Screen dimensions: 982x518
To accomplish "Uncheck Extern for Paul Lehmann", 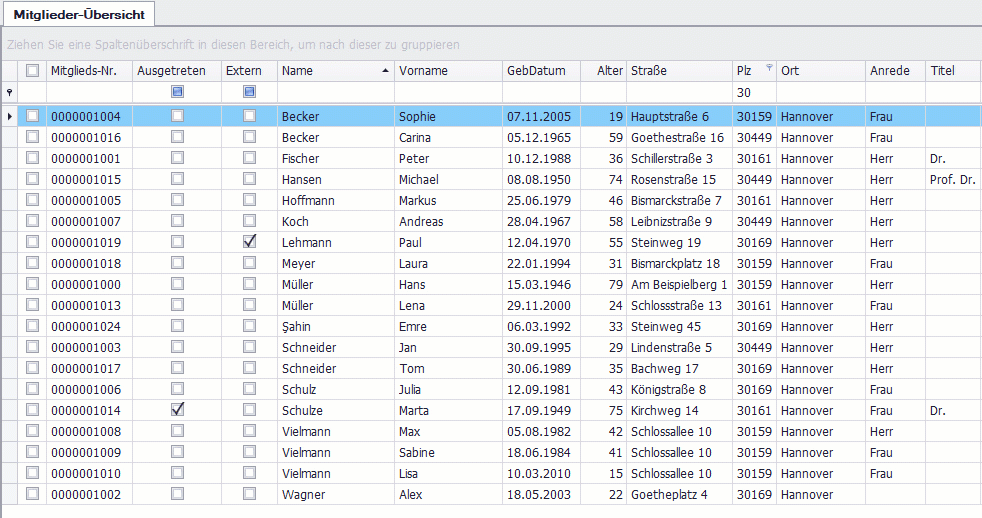I will [x=249, y=242].
